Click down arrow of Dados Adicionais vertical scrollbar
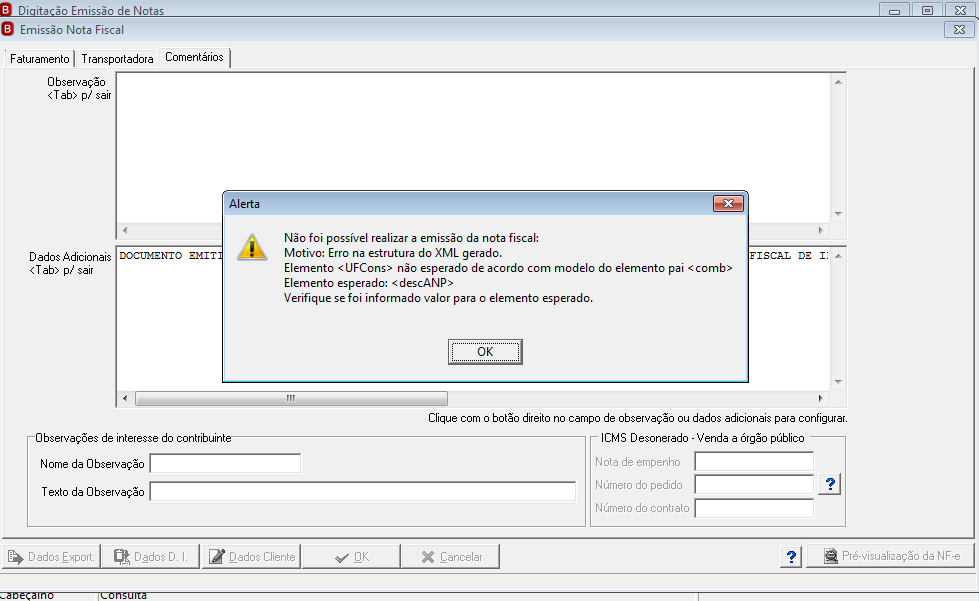Screen dimensions: 979x601 click(839, 382)
